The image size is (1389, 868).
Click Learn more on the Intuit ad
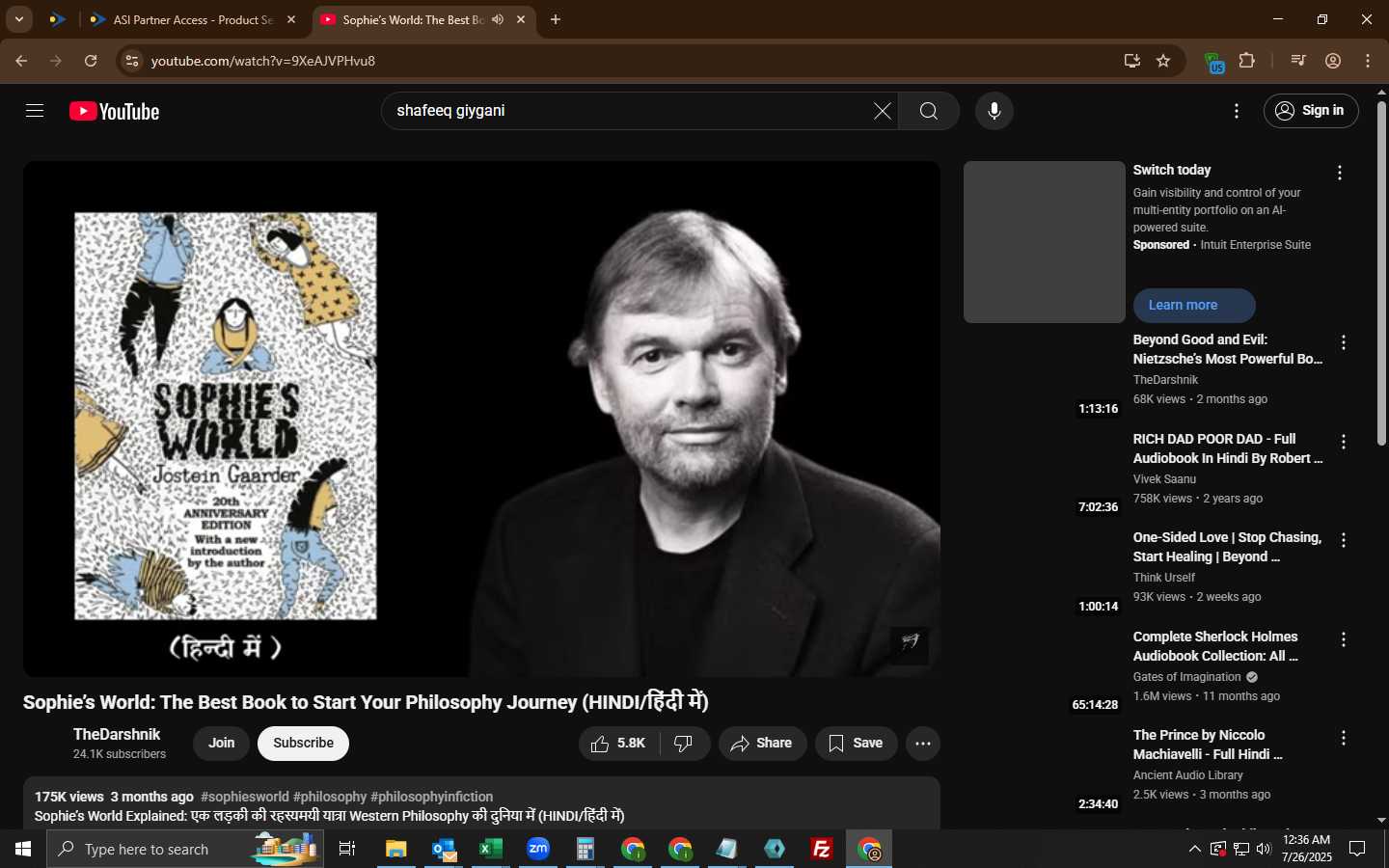[x=1194, y=306]
